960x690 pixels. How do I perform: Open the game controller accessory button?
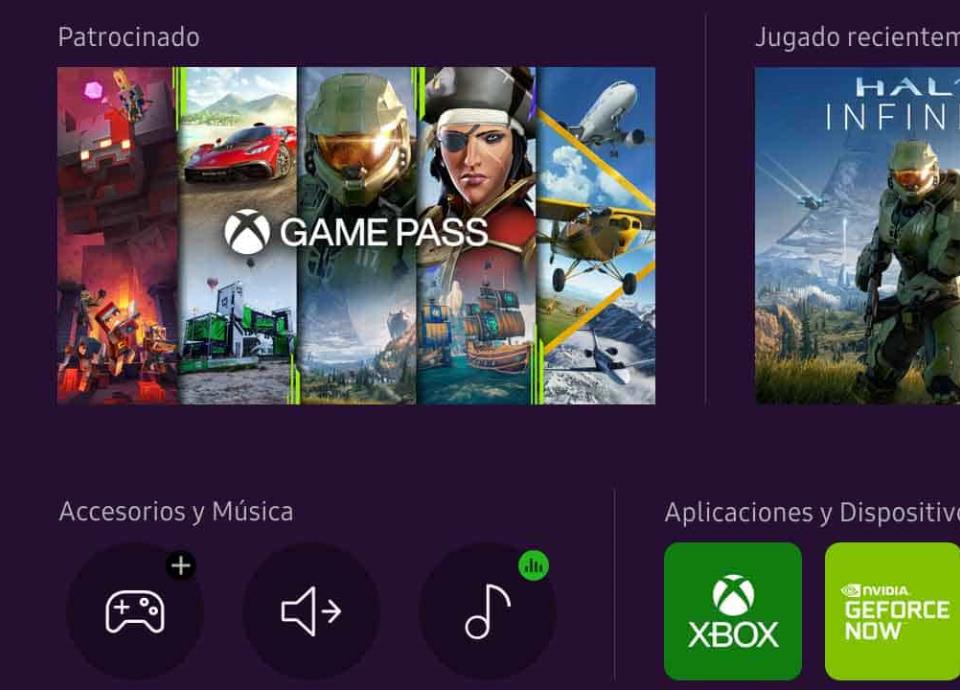coord(135,610)
